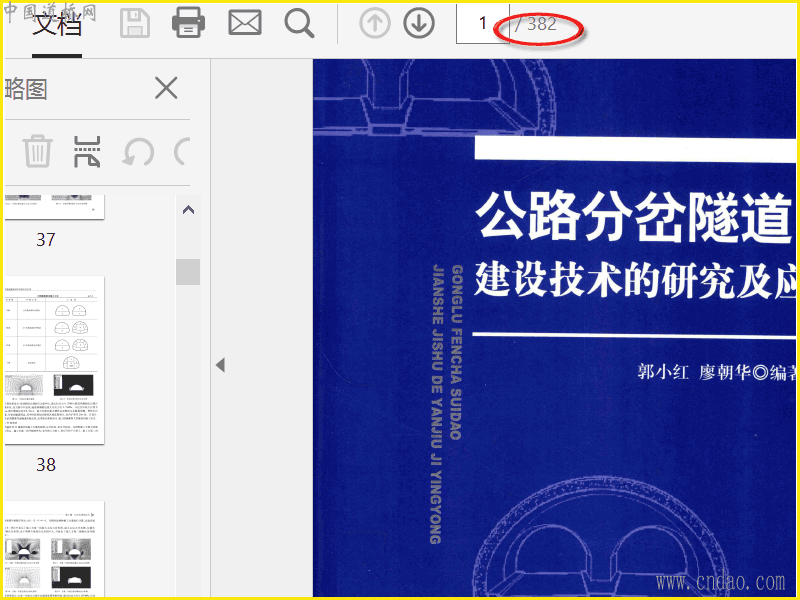800x600 pixels.
Task: Open the 文档 tab
Action: [x=57, y=24]
